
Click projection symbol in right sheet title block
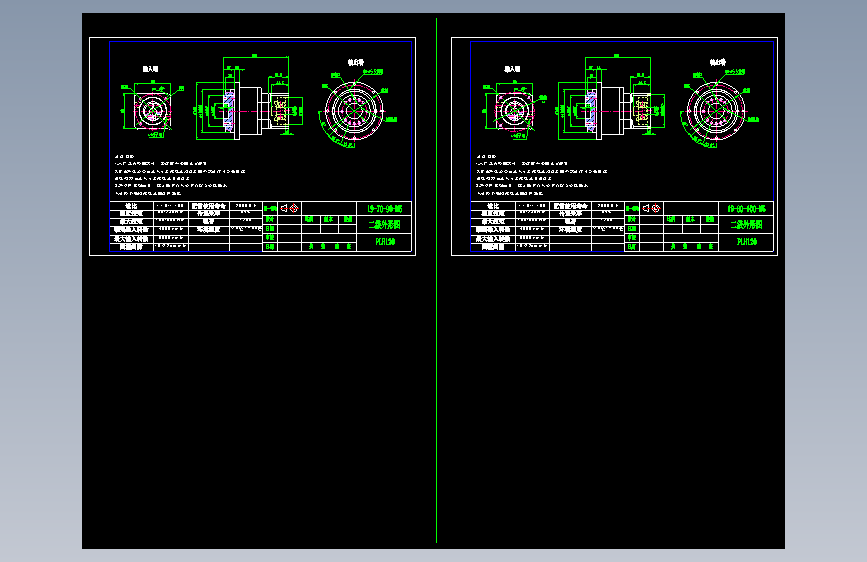pos(651,209)
